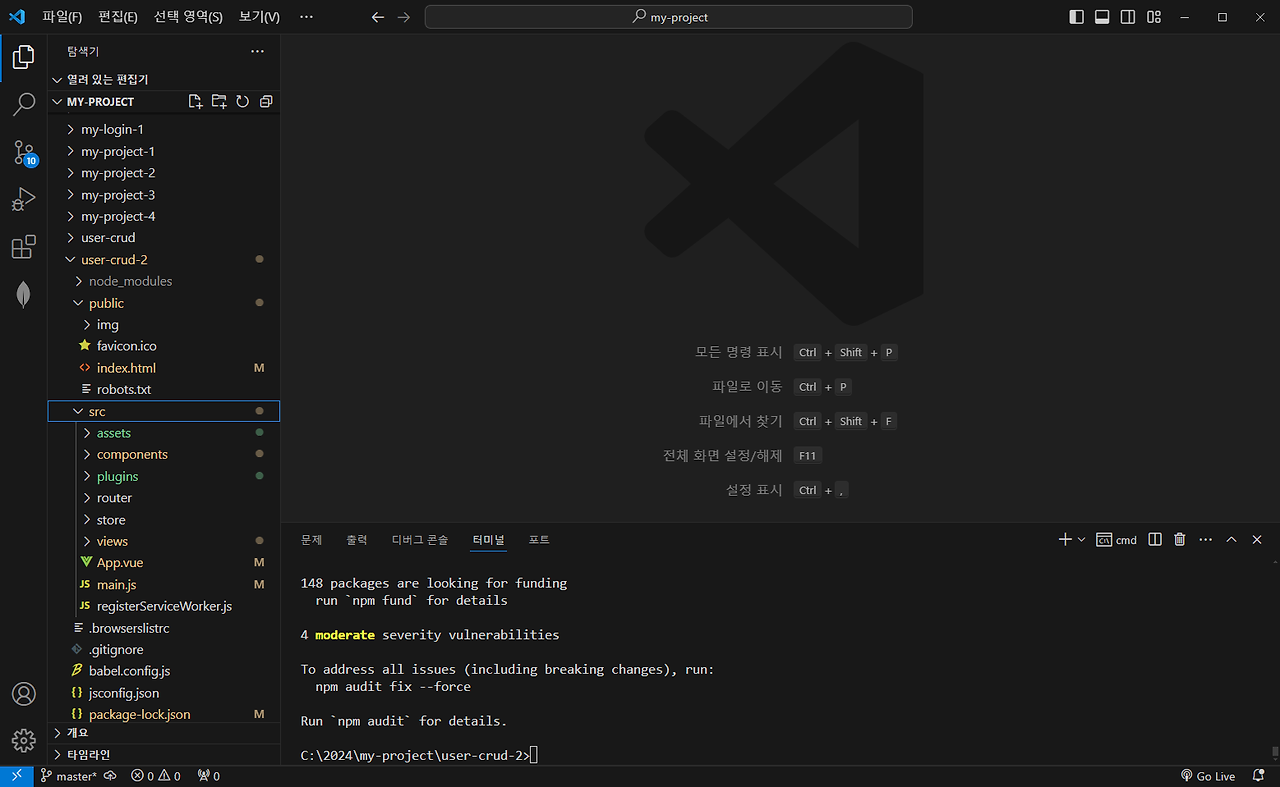The image size is (1280, 787).
Task: Click the remote window indicator in status bar
Action: (x=17, y=776)
